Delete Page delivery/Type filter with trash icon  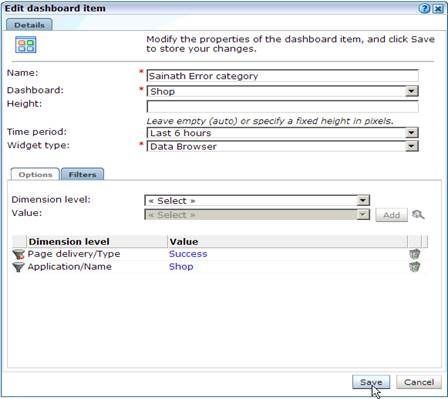[414, 254]
